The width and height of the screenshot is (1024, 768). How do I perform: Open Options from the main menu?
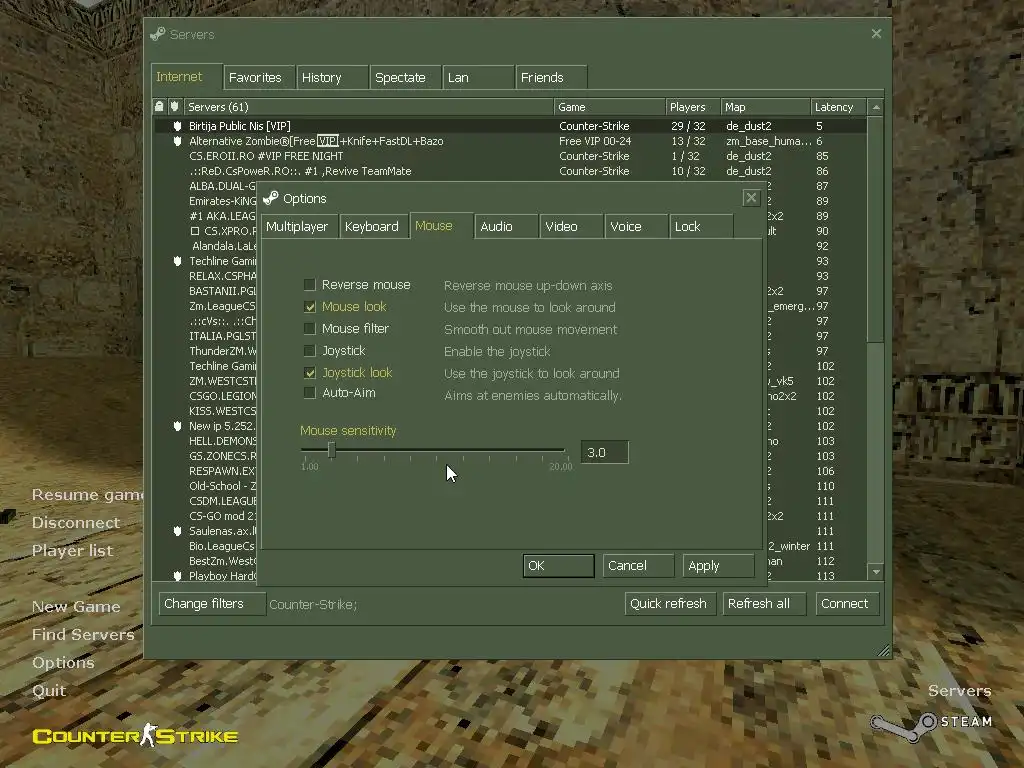63,662
